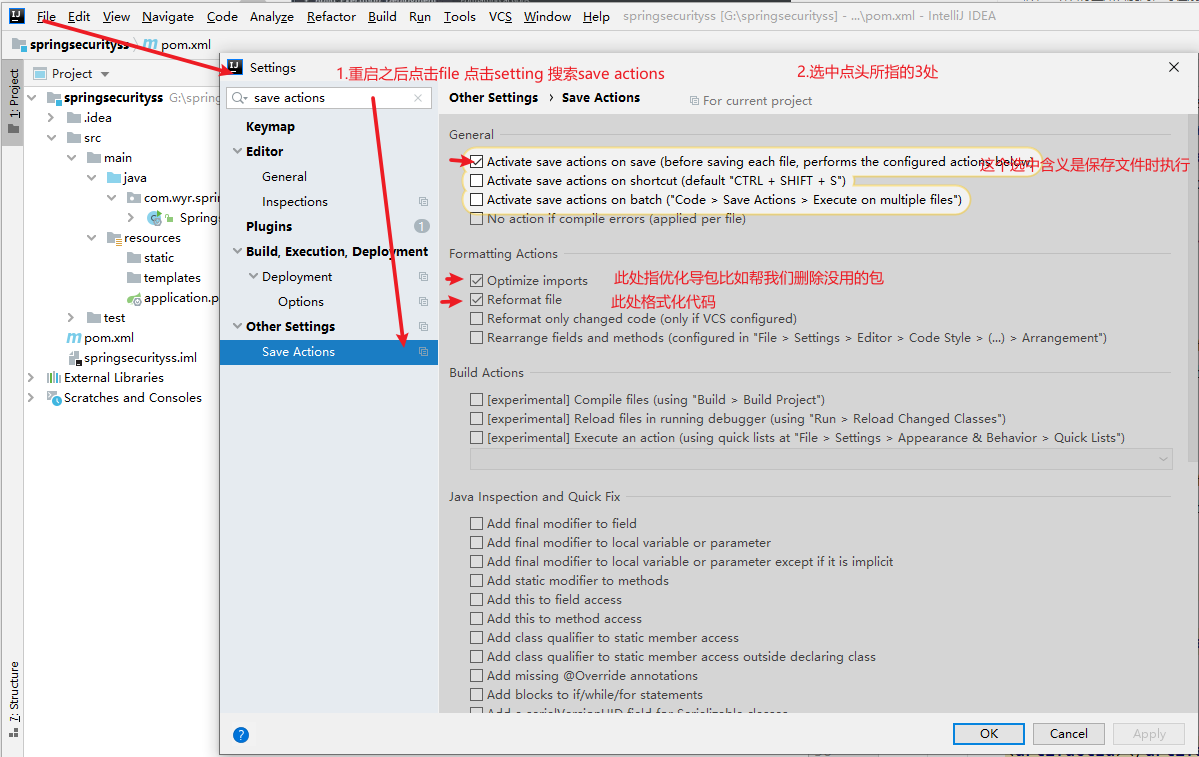Open the VCS menu

[x=500, y=16]
